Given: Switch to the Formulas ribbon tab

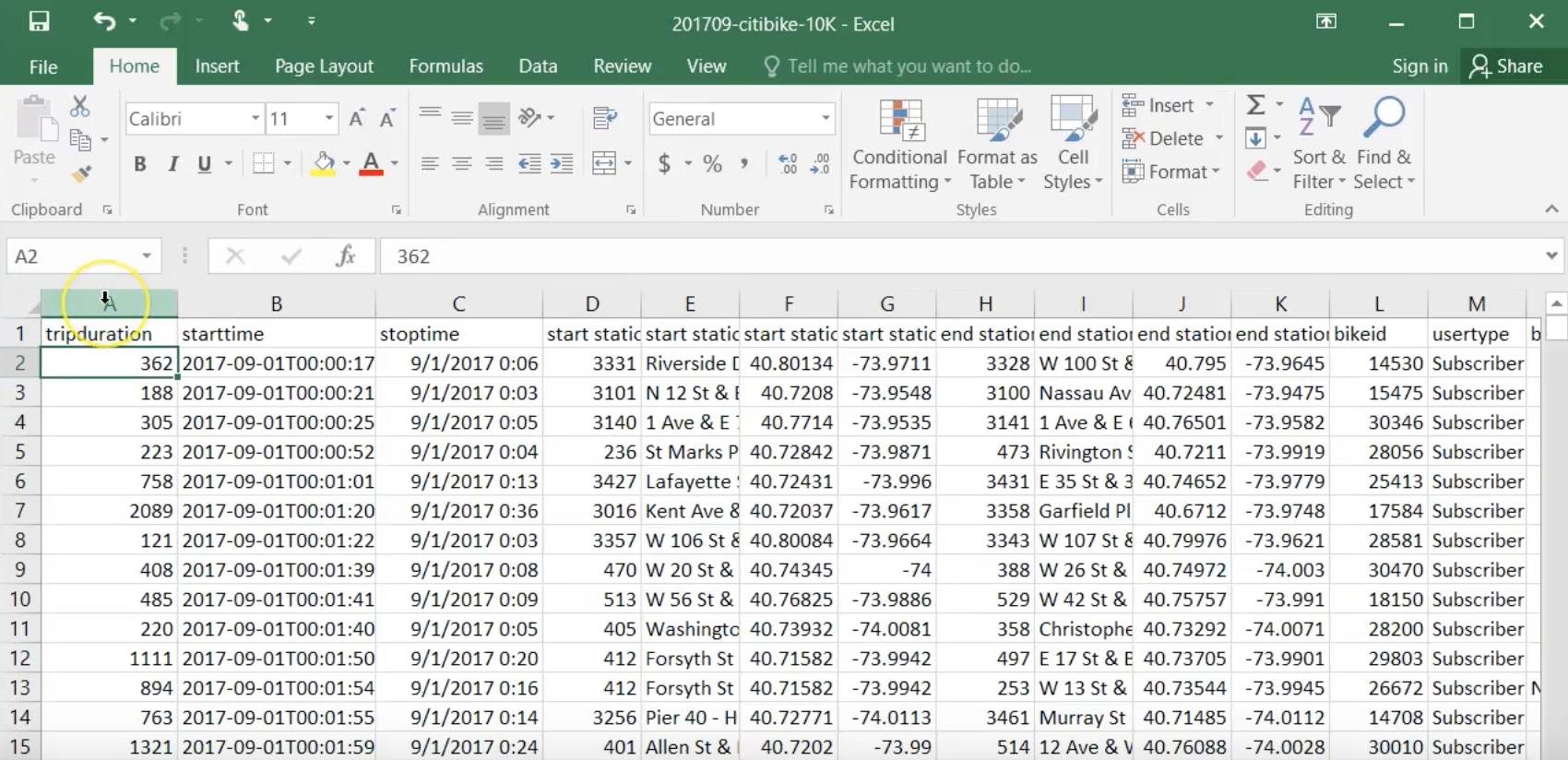Looking at the screenshot, I should tap(445, 66).
